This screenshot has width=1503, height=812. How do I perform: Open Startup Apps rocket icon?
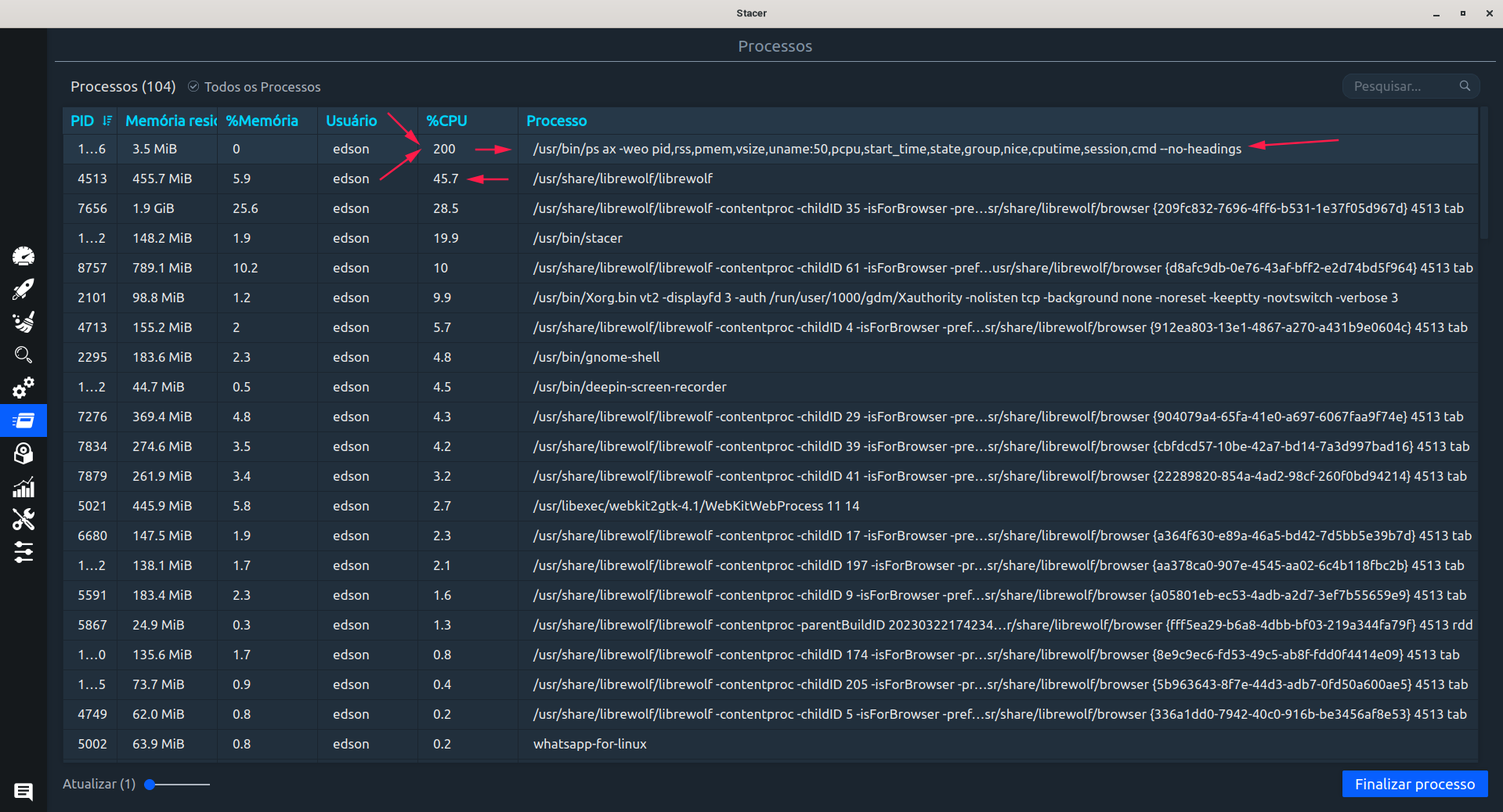point(23,289)
